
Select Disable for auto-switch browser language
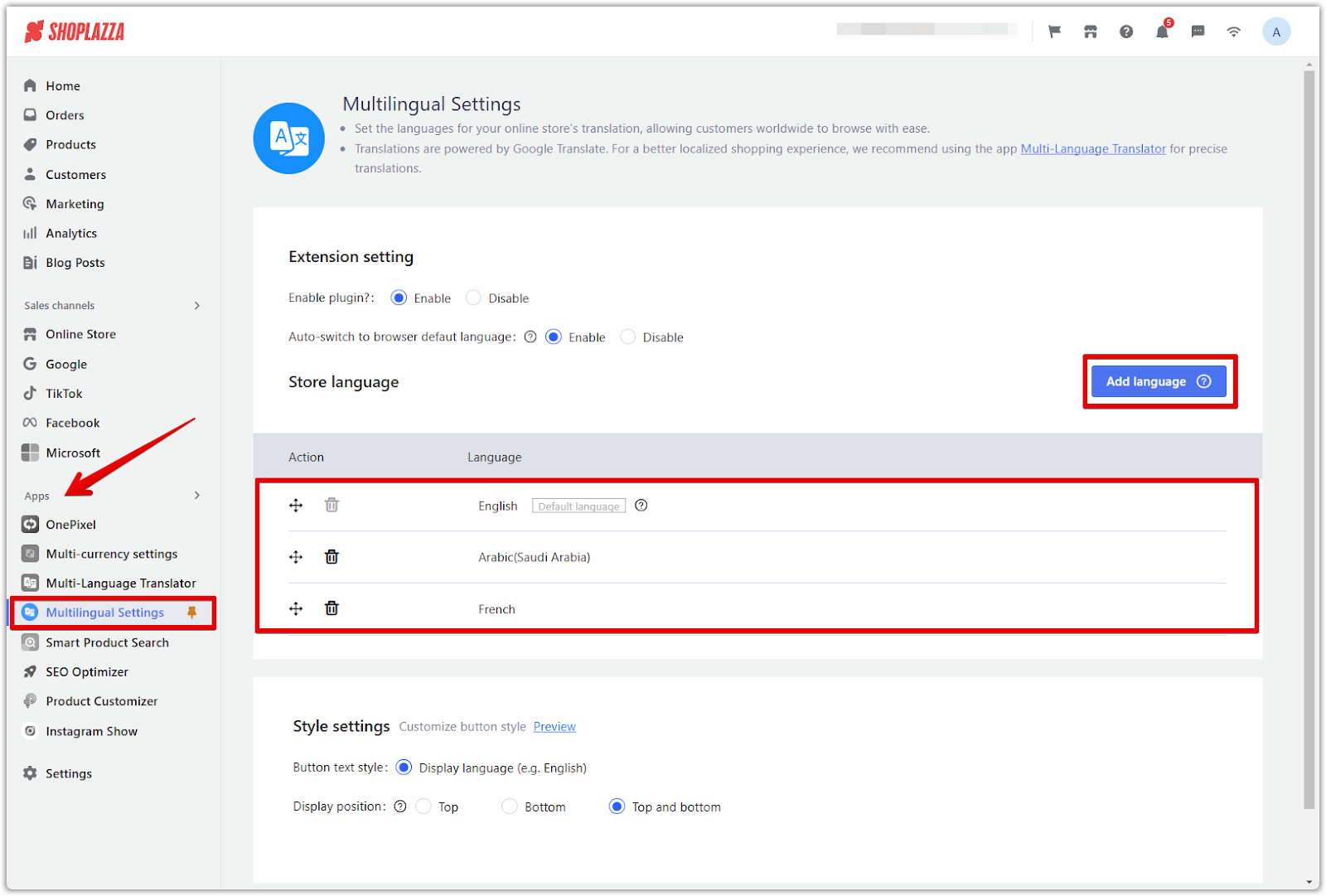coord(628,337)
